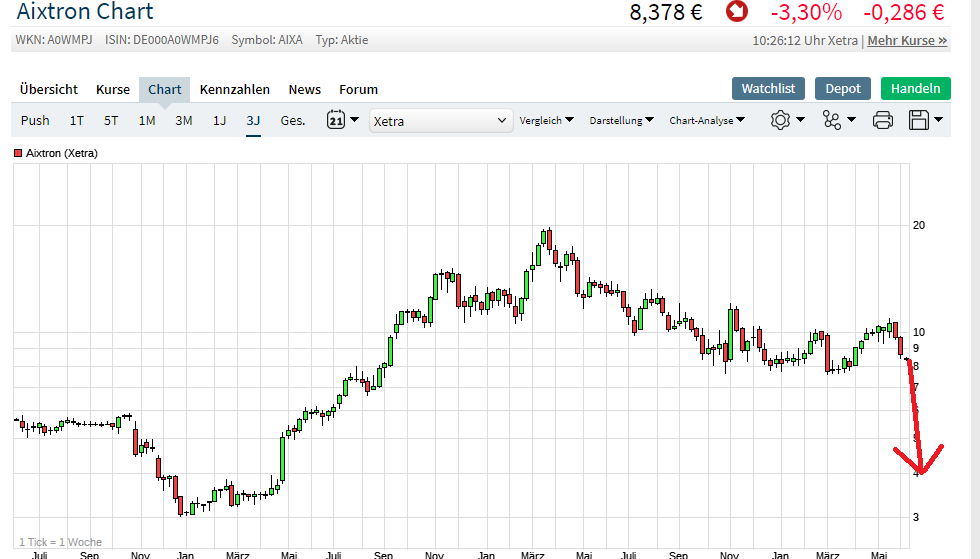Image resolution: width=980 pixels, height=559 pixels.
Task: Switch to the Kurse tab
Action: (x=113, y=89)
